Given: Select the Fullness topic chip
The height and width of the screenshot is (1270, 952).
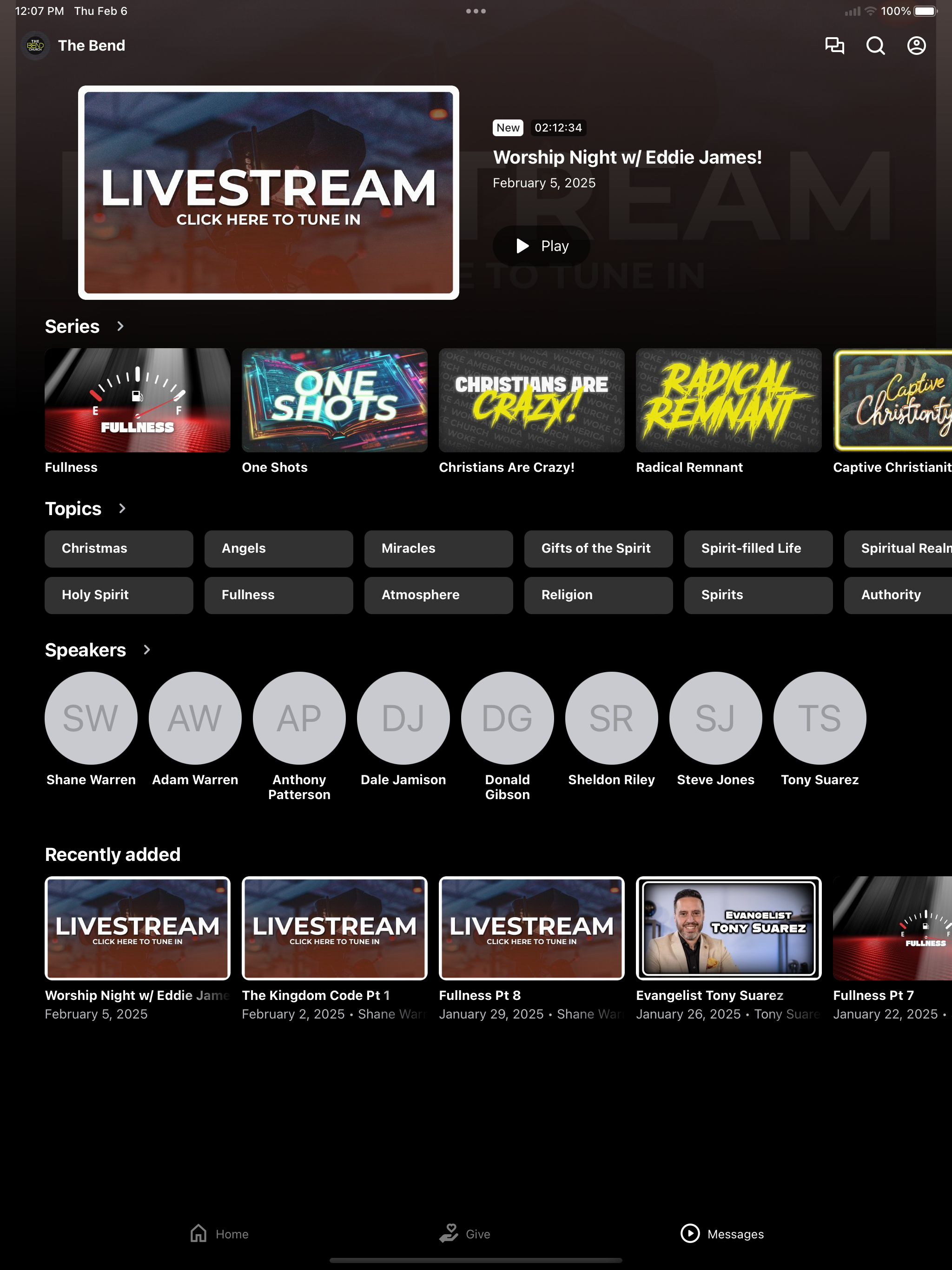Looking at the screenshot, I should 278,595.
